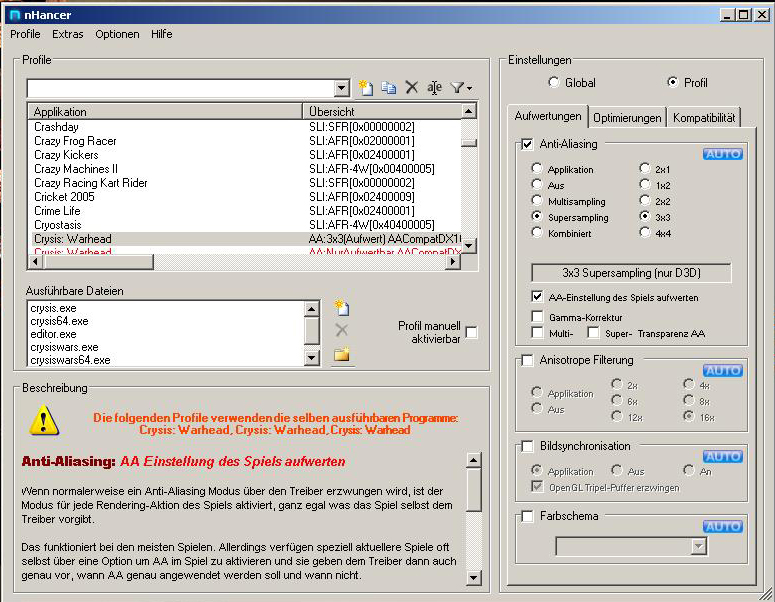775x602 pixels.
Task: Select the 2x2 anti-aliasing level
Action: click(x=645, y=200)
